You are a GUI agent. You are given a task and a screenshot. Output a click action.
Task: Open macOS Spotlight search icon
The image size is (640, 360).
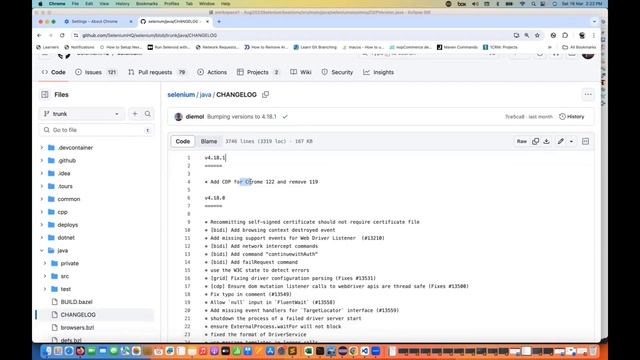[533, 4]
